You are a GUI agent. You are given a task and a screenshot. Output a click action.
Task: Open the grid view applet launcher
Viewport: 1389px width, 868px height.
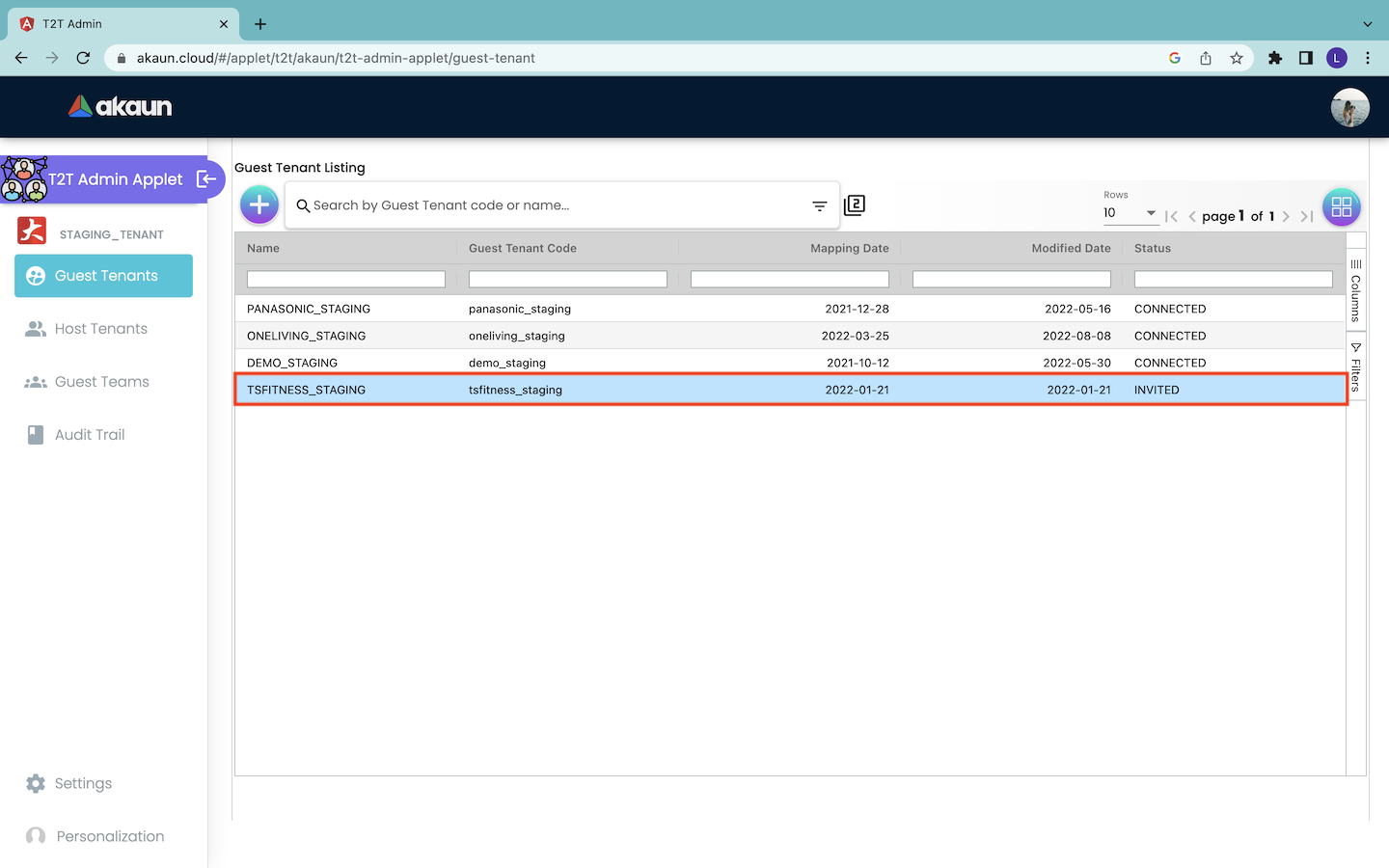coord(1341,206)
